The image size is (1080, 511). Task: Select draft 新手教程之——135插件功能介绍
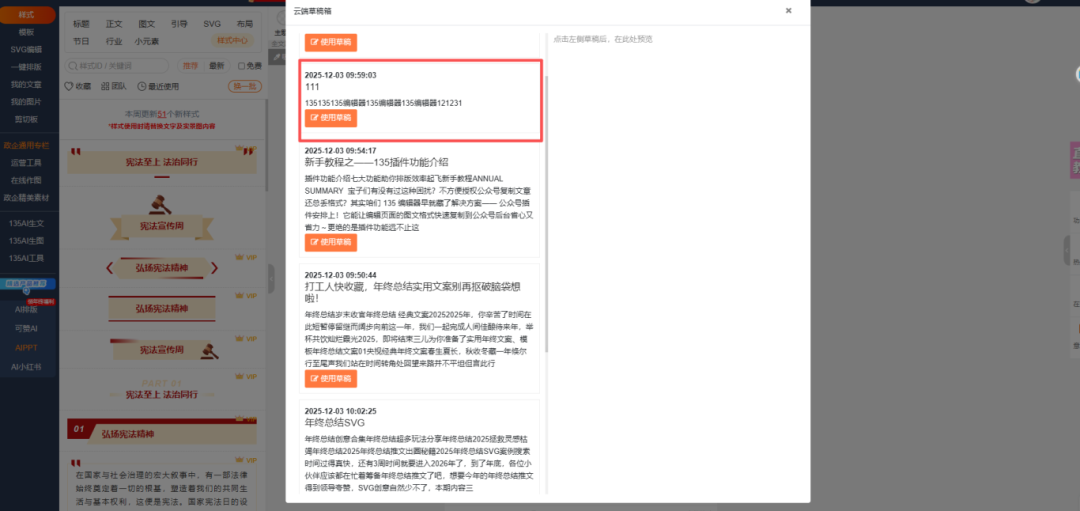point(376,163)
